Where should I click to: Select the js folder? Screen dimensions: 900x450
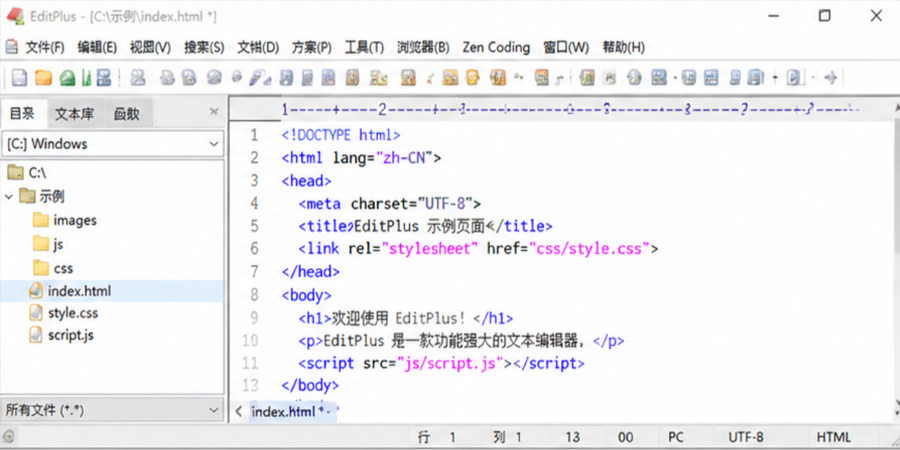tap(48, 244)
